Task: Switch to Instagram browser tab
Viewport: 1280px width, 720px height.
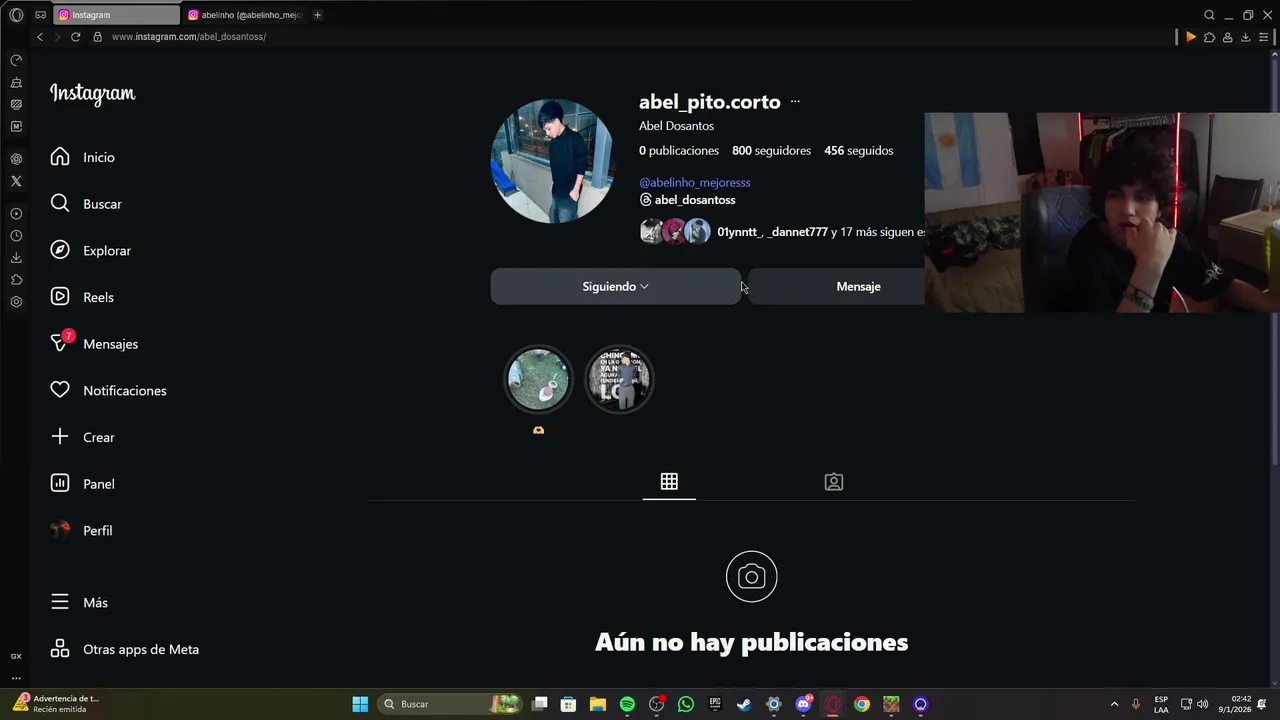Action: (115, 15)
